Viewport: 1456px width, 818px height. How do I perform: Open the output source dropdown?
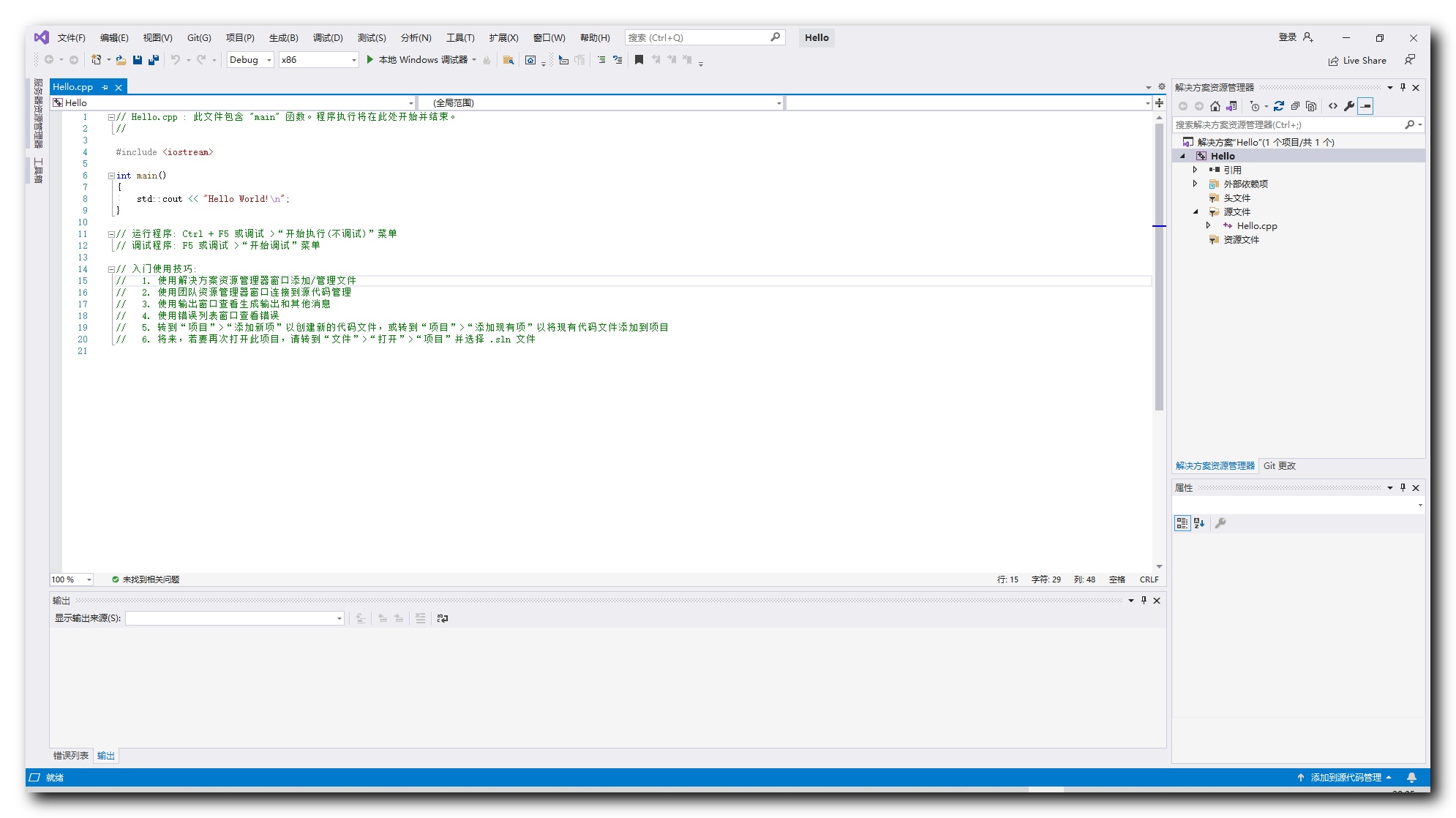(x=235, y=618)
